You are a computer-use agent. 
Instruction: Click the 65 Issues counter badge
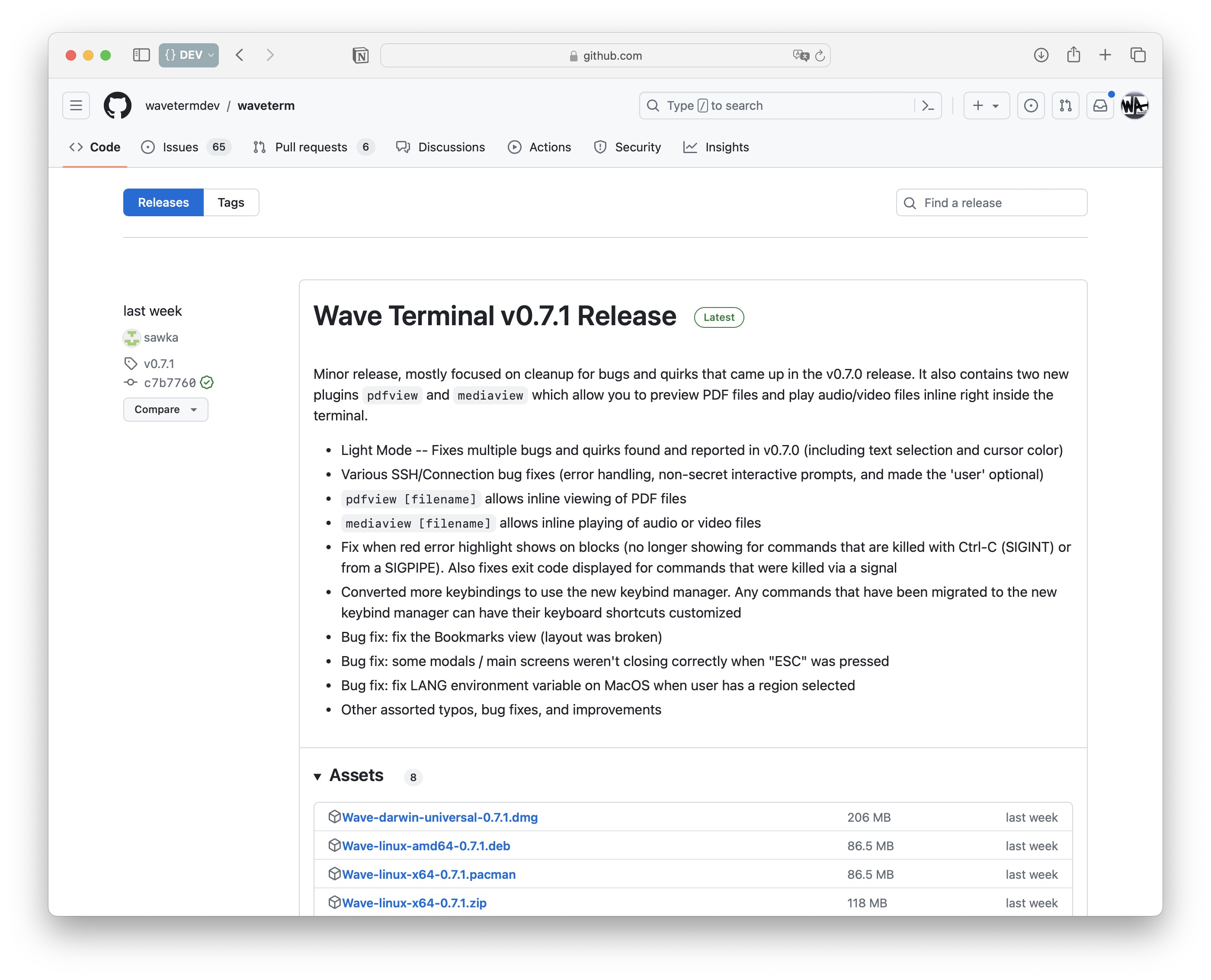(x=219, y=147)
